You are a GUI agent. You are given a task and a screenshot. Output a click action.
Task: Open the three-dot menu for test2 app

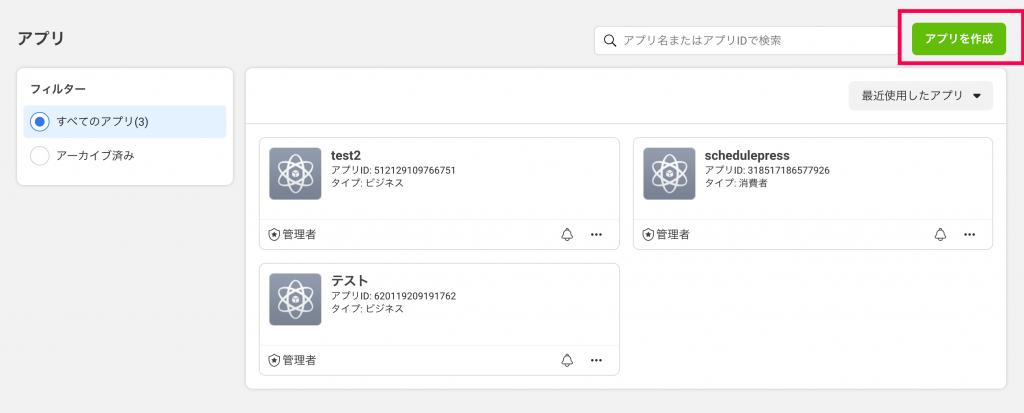pyautogui.click(x=596, y=234)
